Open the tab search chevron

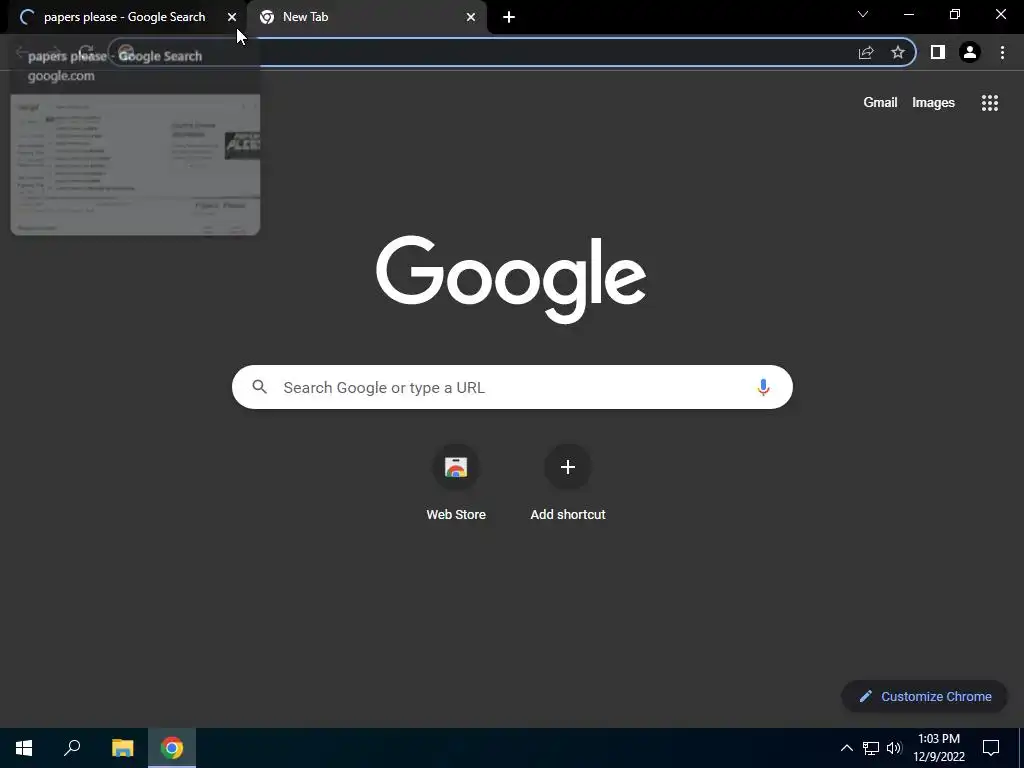click(x=863, y=14)
